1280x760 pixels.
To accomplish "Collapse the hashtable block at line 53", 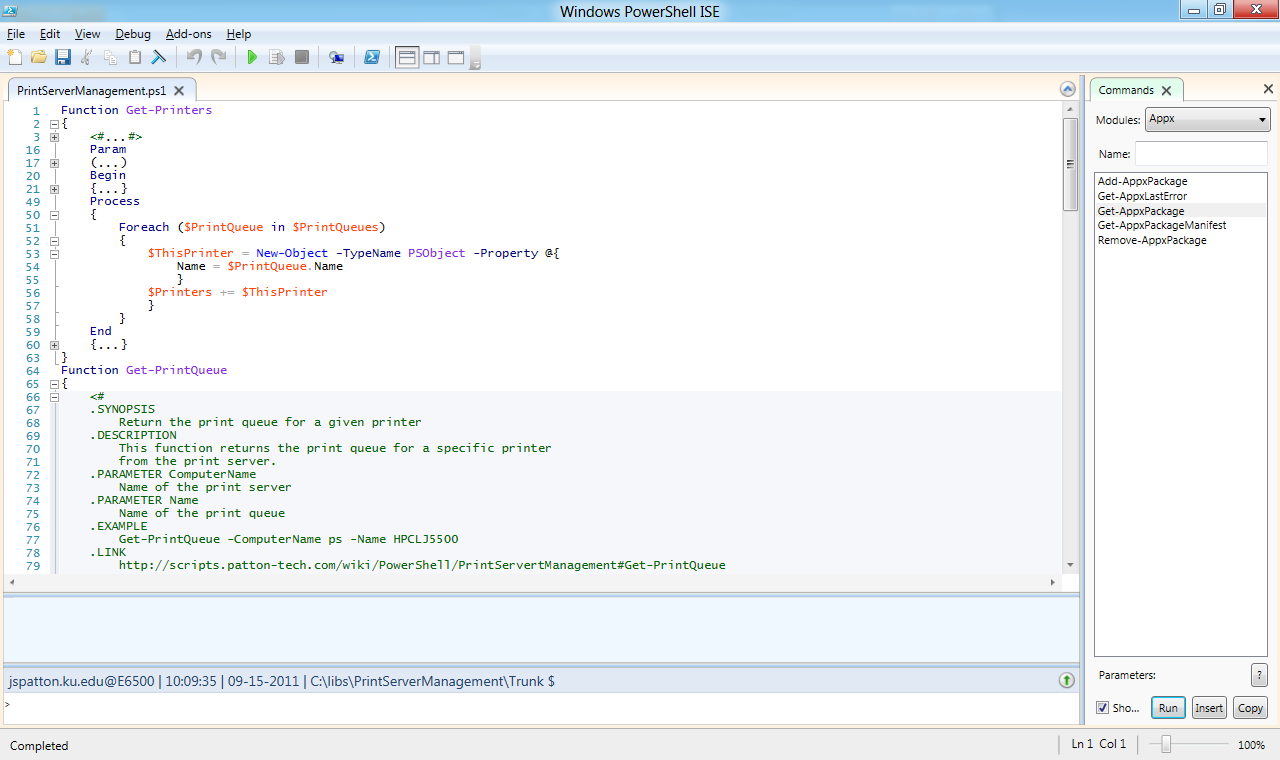I will click(x=54, y=254).
